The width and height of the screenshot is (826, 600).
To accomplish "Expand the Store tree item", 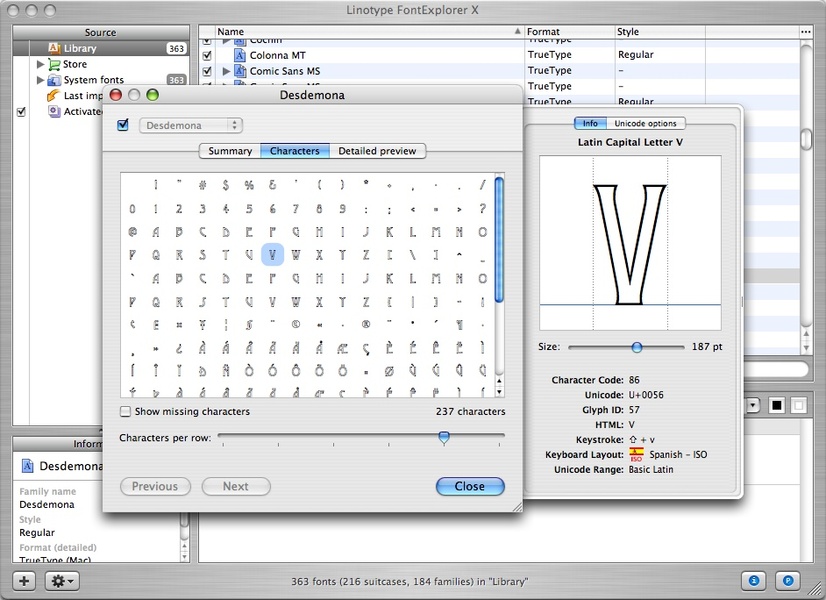I will [x=41, y=64].
